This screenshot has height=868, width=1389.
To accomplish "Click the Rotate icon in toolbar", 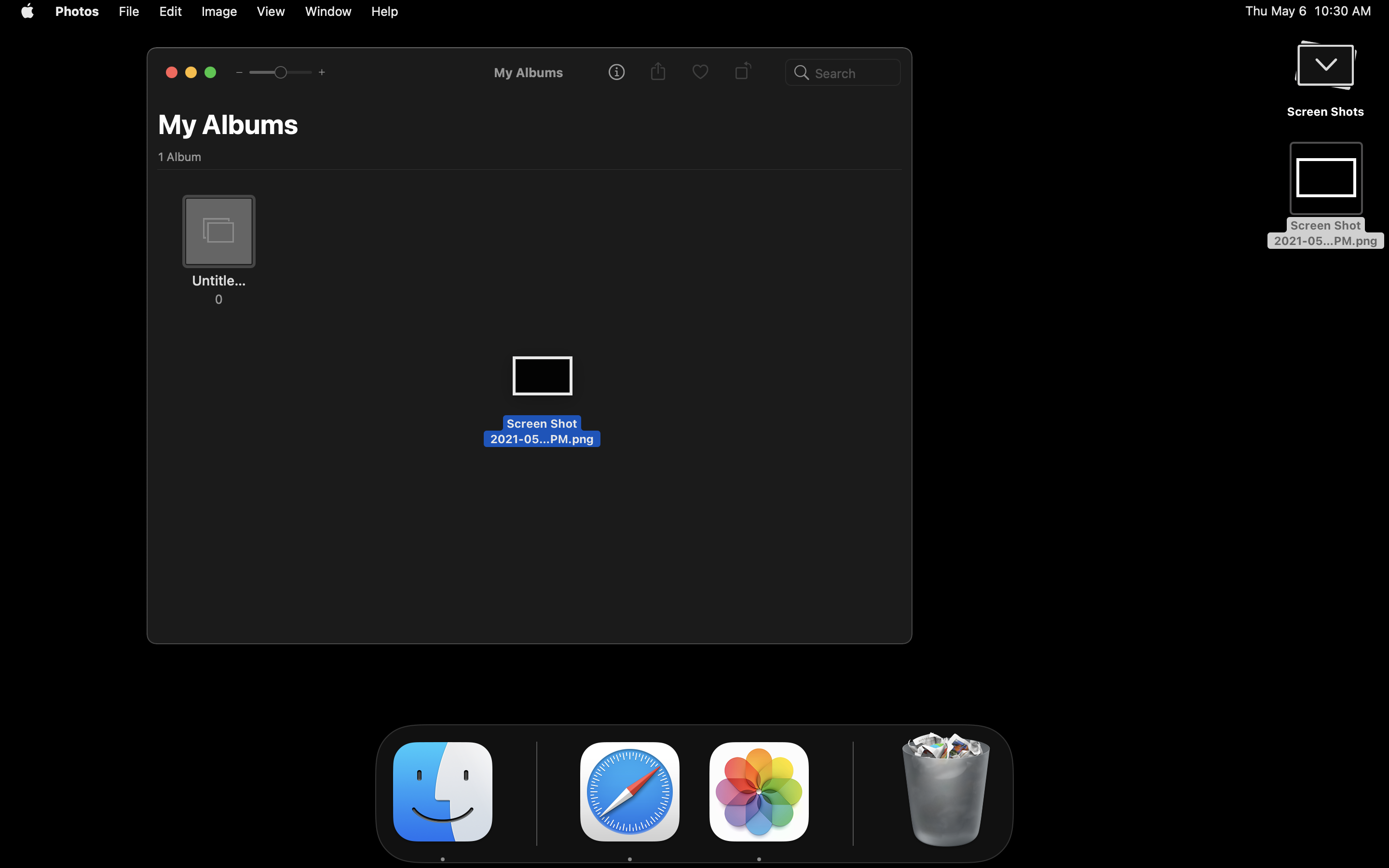I will pos(743,71).
